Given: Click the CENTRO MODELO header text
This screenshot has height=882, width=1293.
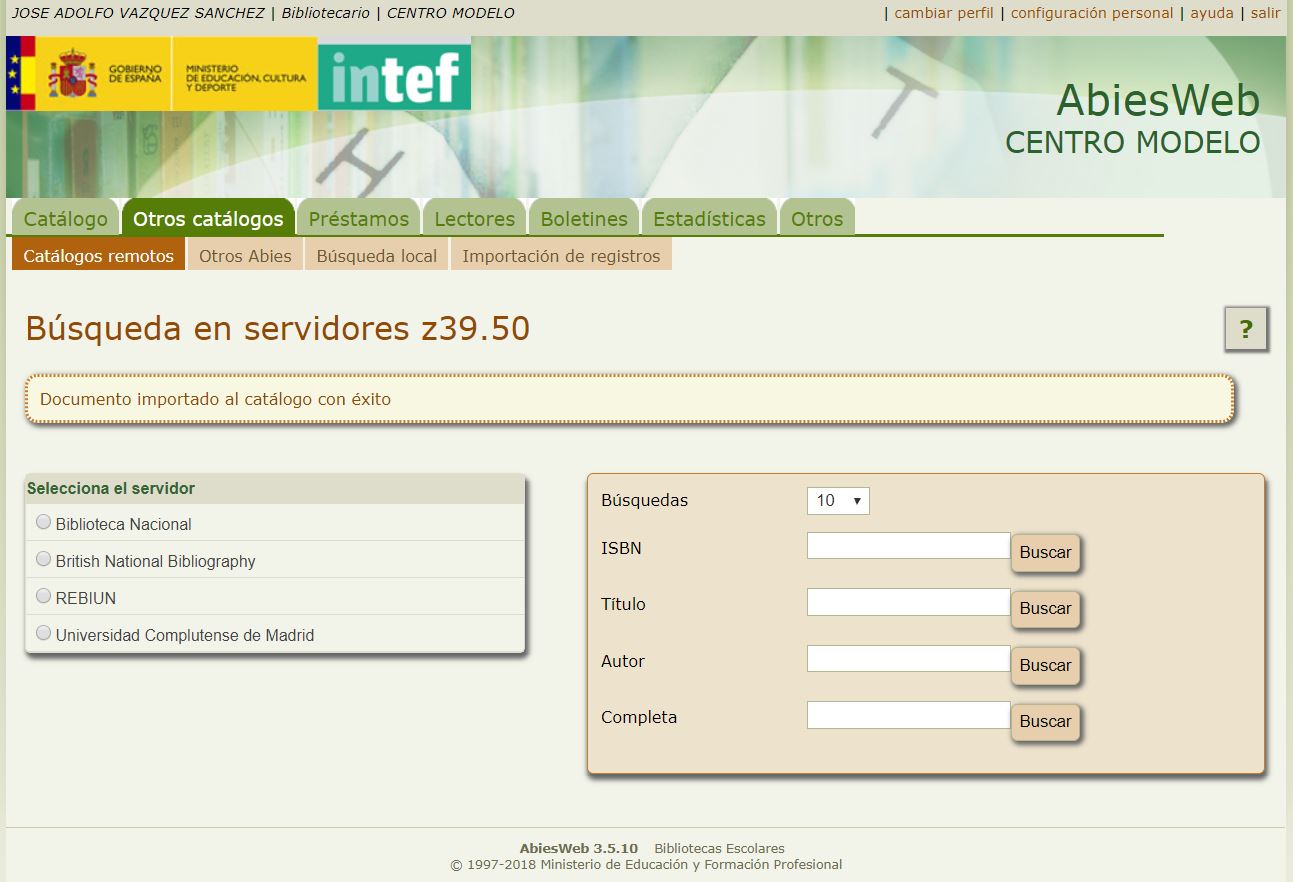Looking at the screenshot, I should (1132, 142).
